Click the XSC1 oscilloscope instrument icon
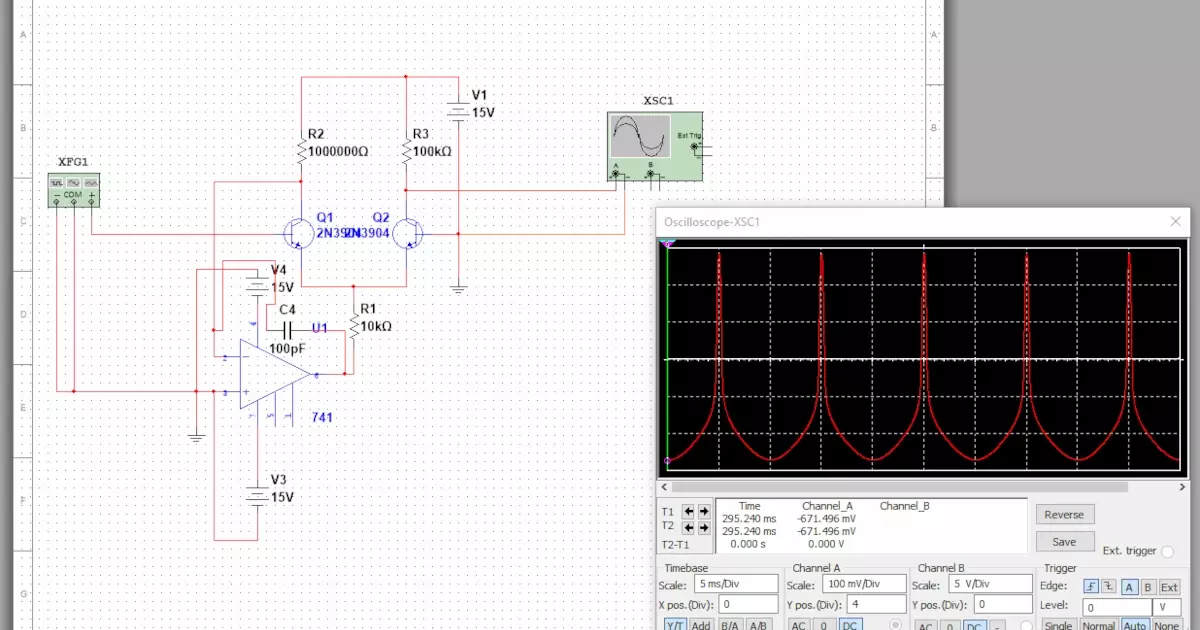This screenshot has height=630, width=1200. 655,145
